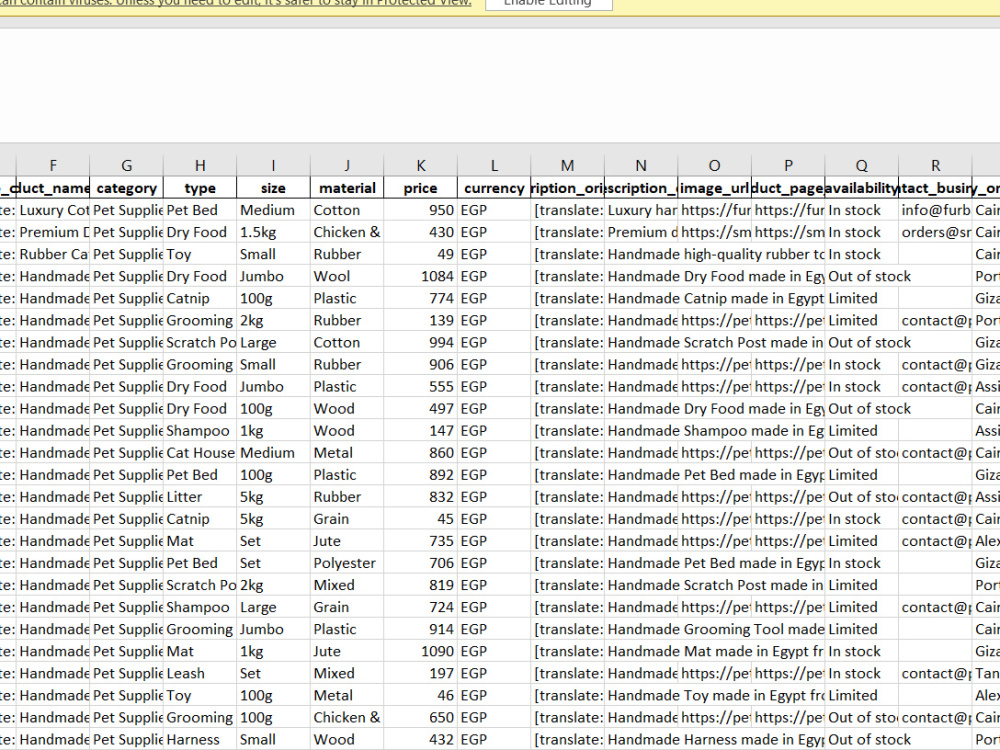Select 'Pet Bed' type cell priced 892
This screenshot has width=1000, height=750.
pyautogui.click(x=200, y=475)
